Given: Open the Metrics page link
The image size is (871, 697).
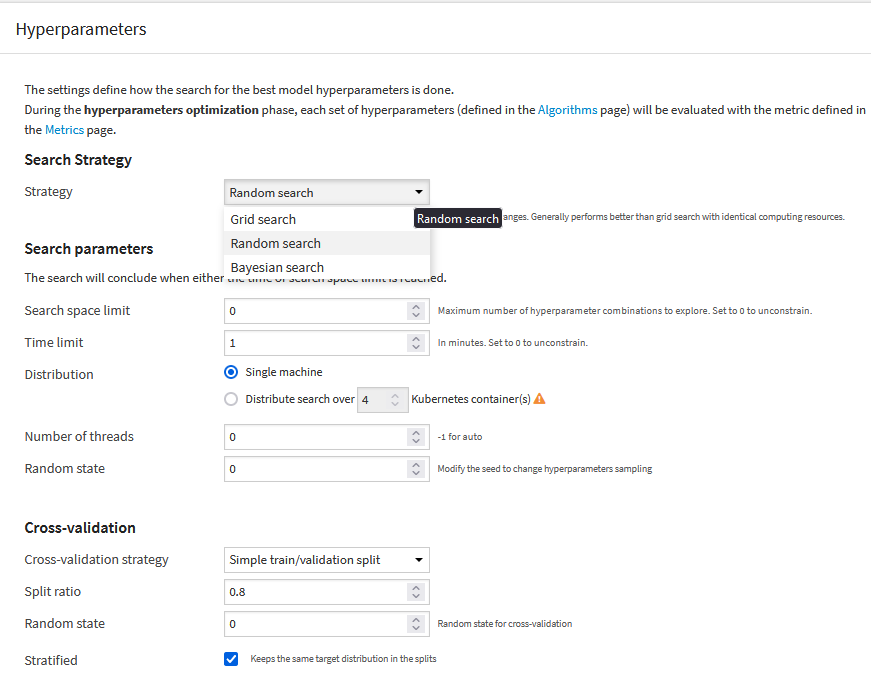Looking at the screenshot, I should click(x=64, y=129).
